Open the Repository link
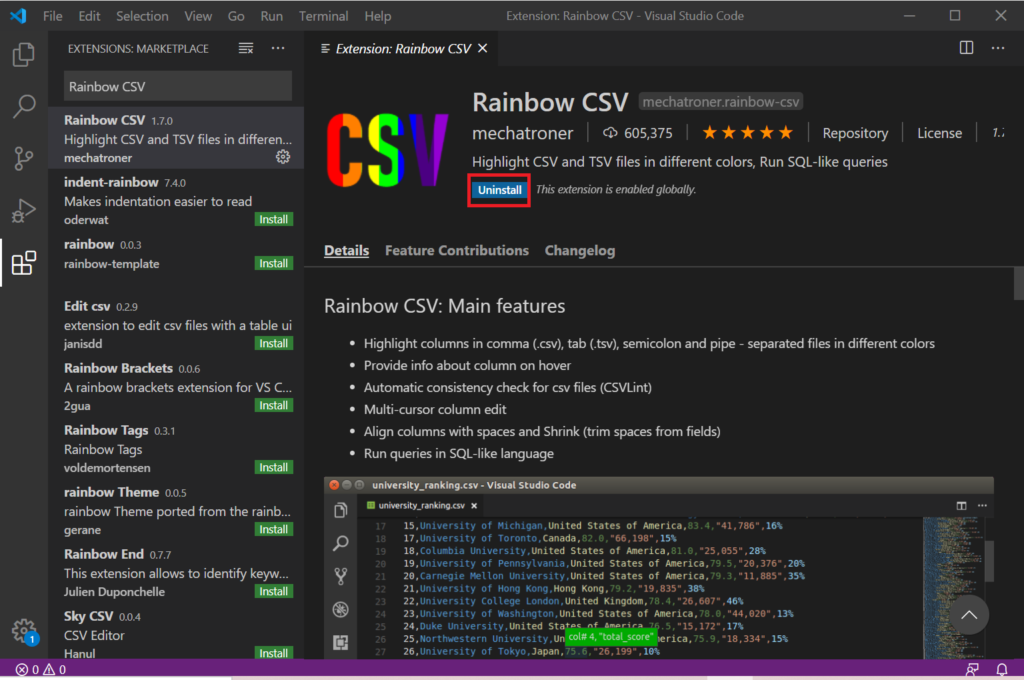 click(855, 133)
